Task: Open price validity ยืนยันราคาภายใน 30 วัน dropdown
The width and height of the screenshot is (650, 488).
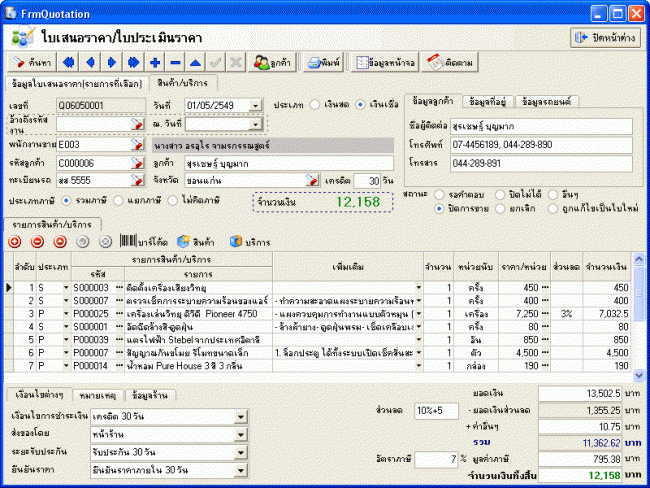Action: pos(240,470)
